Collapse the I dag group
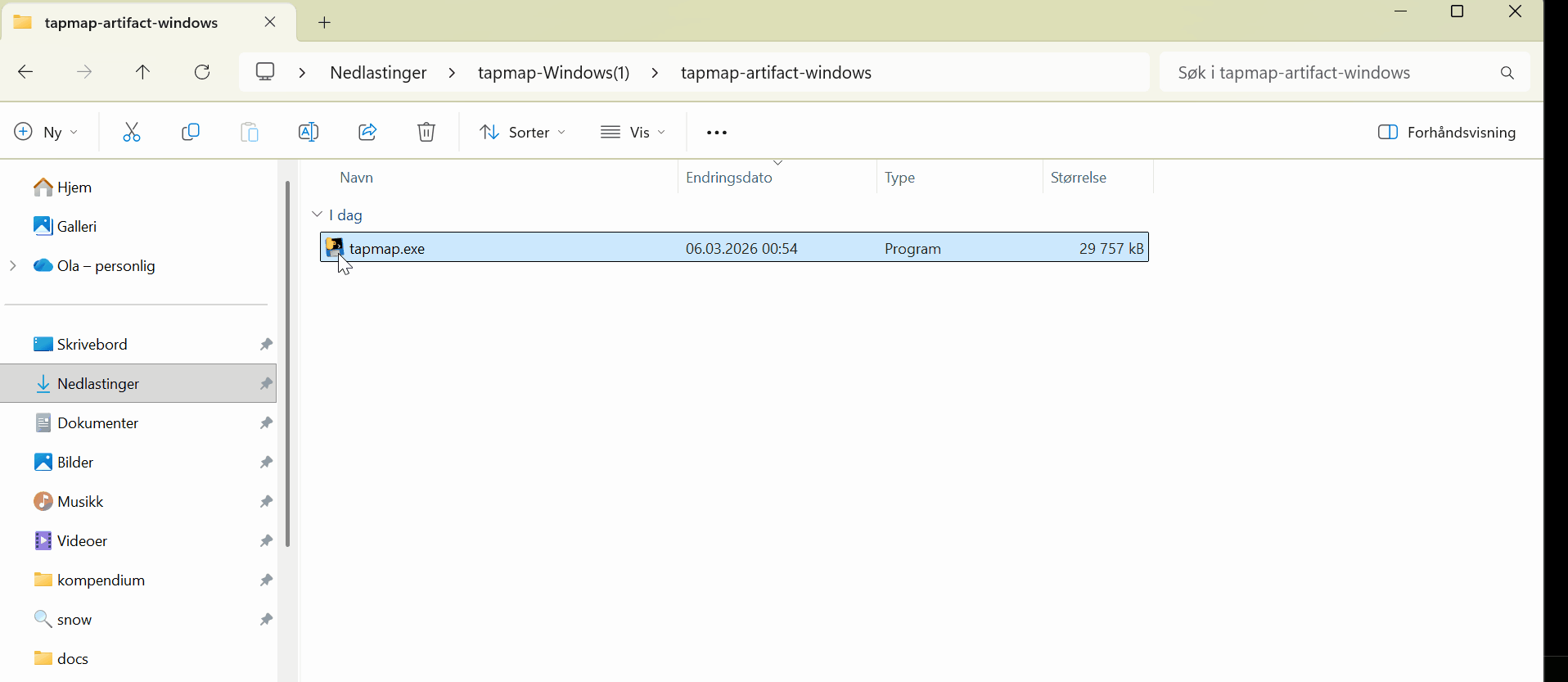Image resolution: width=1568 pixels, height=682 pixels. (317, 215)
